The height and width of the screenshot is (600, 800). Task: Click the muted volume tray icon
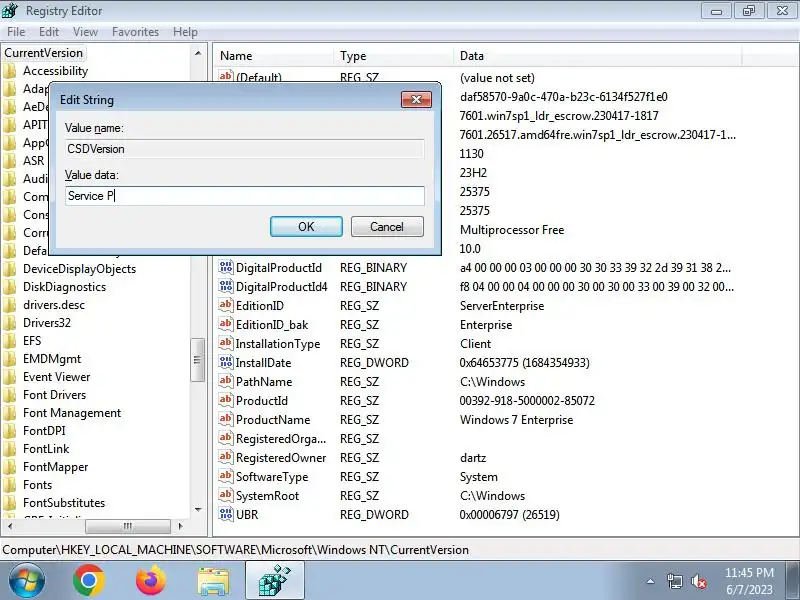point(698,581)
